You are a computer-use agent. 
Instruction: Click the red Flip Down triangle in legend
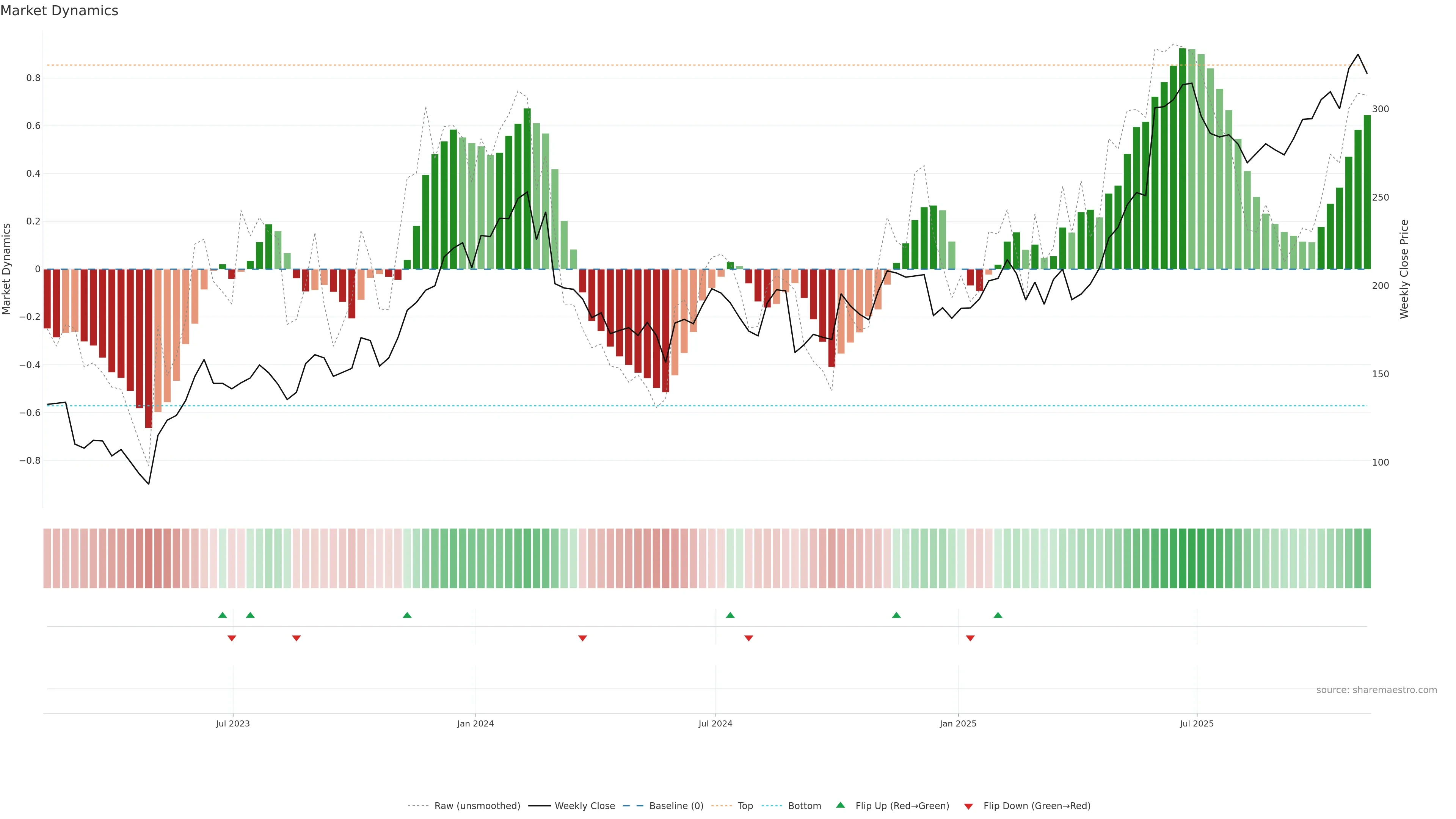[968, 806]
